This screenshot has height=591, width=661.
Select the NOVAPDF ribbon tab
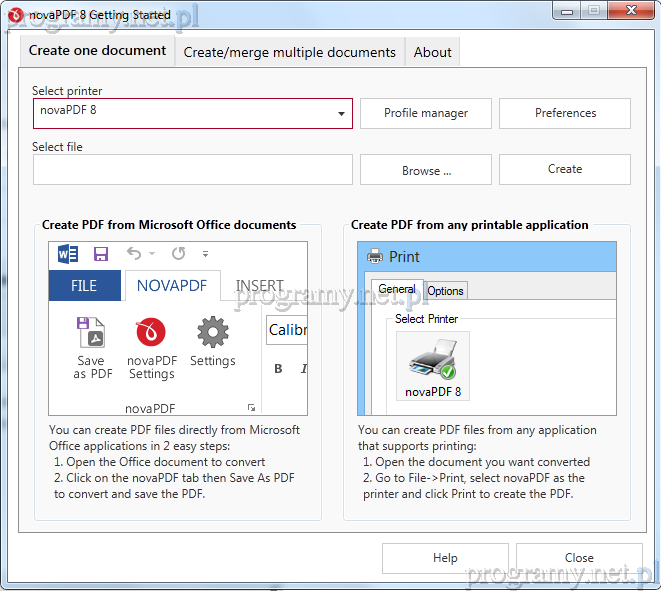click(171, 286)
